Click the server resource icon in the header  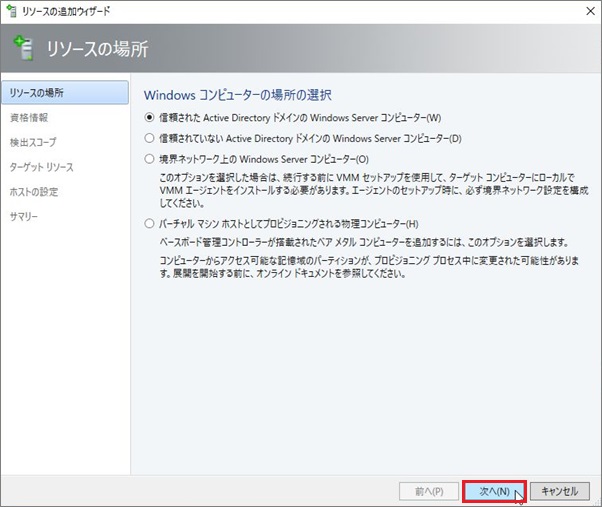tap(23, 47)
